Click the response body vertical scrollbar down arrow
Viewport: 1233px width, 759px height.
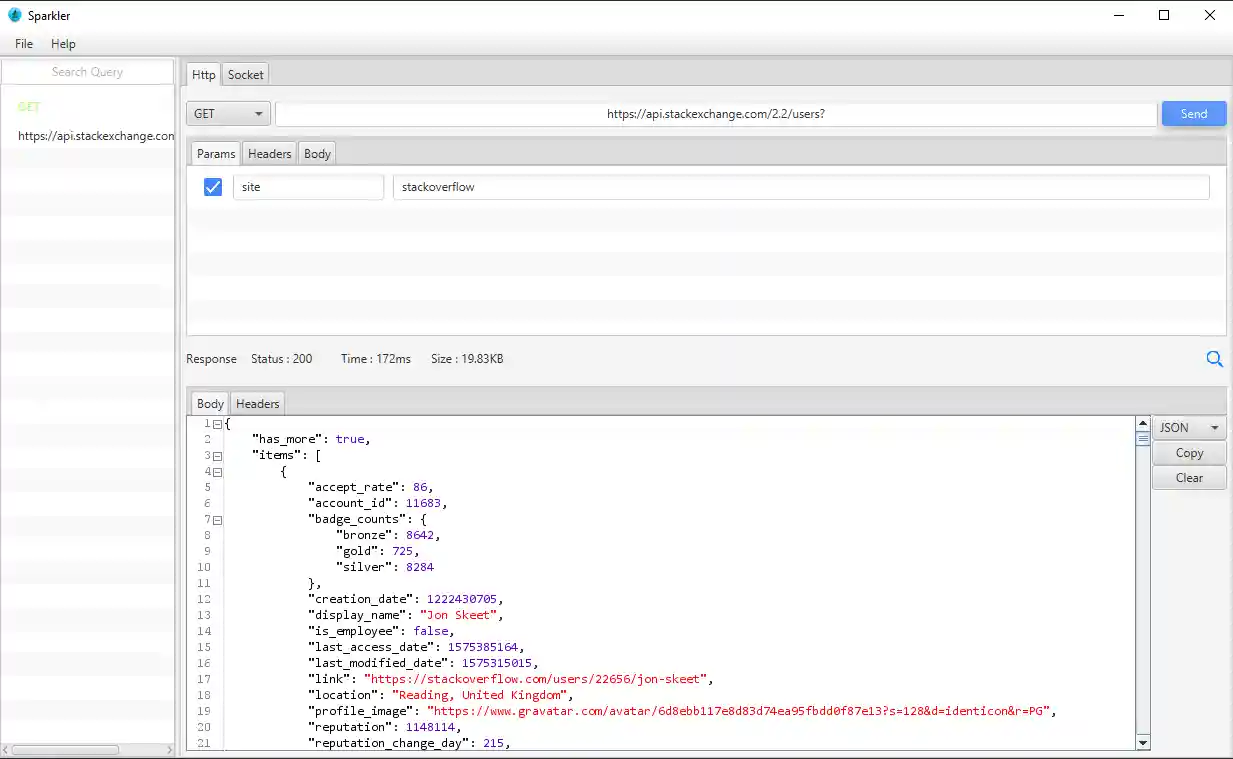pyautogui.click(x=1143, y=743)
